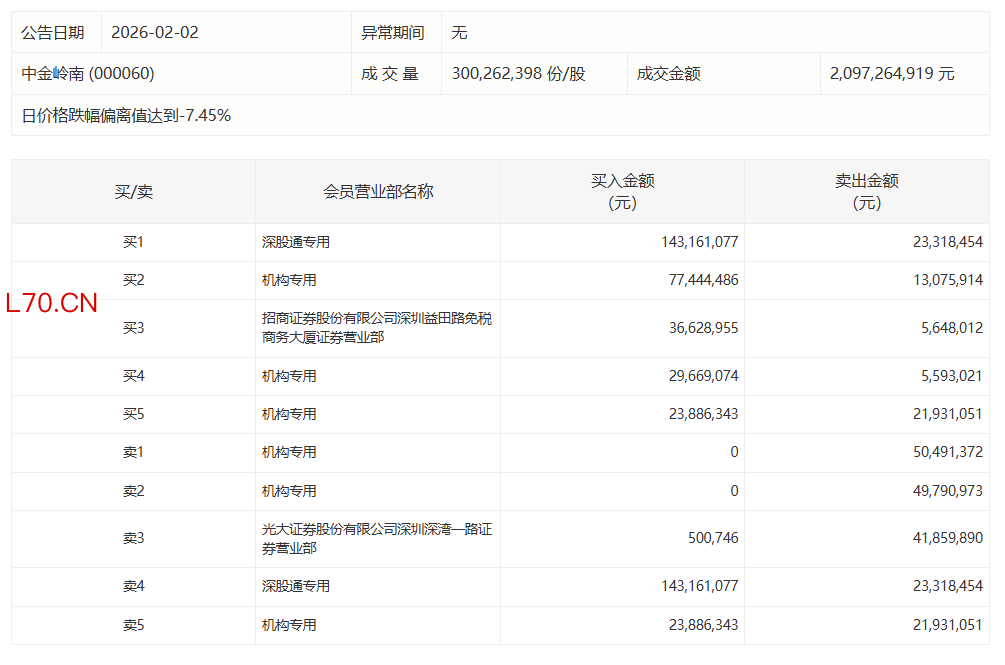
Task: Click the 卖出金额 (元) column header
Action: point(867,191)
